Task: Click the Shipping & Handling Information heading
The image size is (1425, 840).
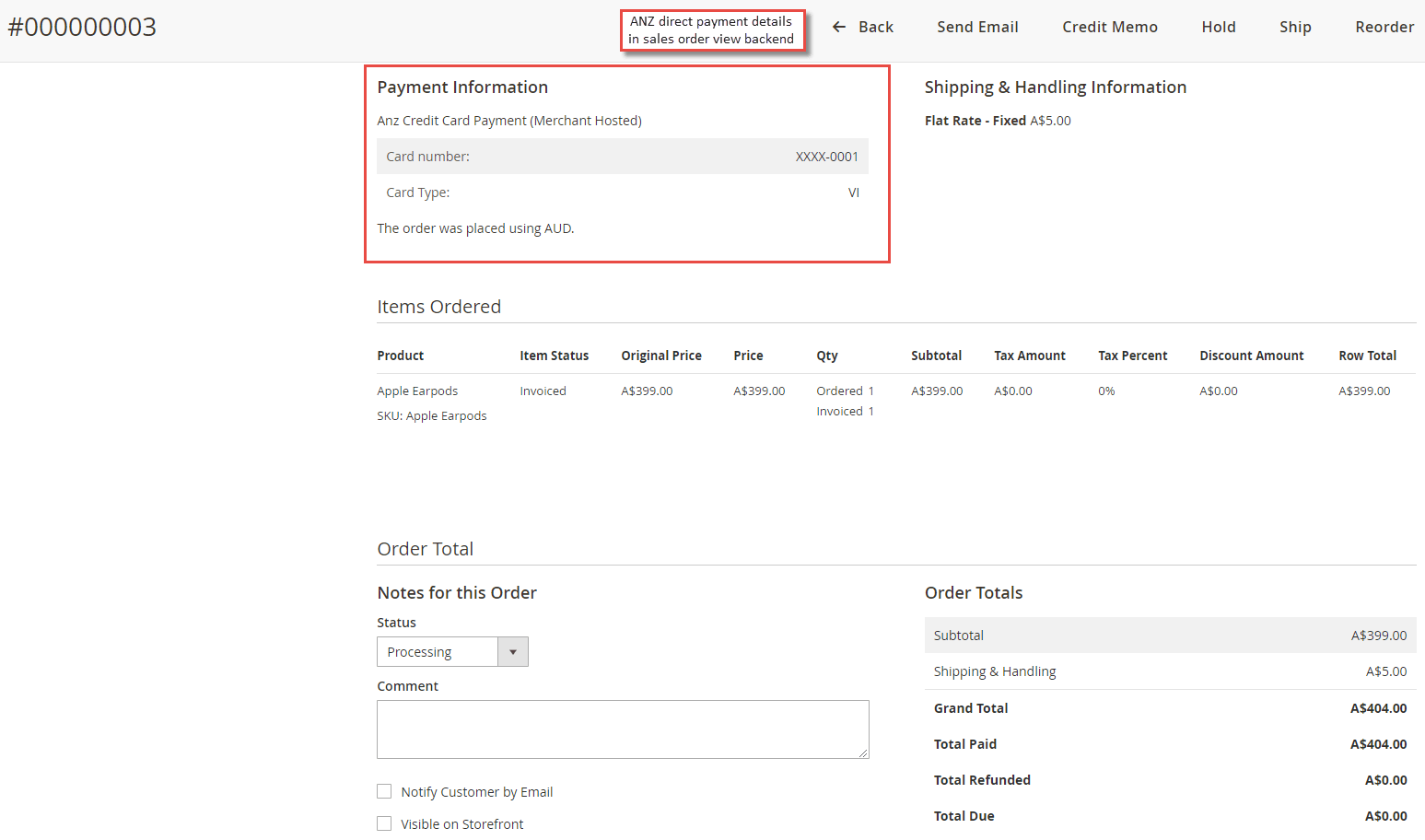Action: [1055, 87]
